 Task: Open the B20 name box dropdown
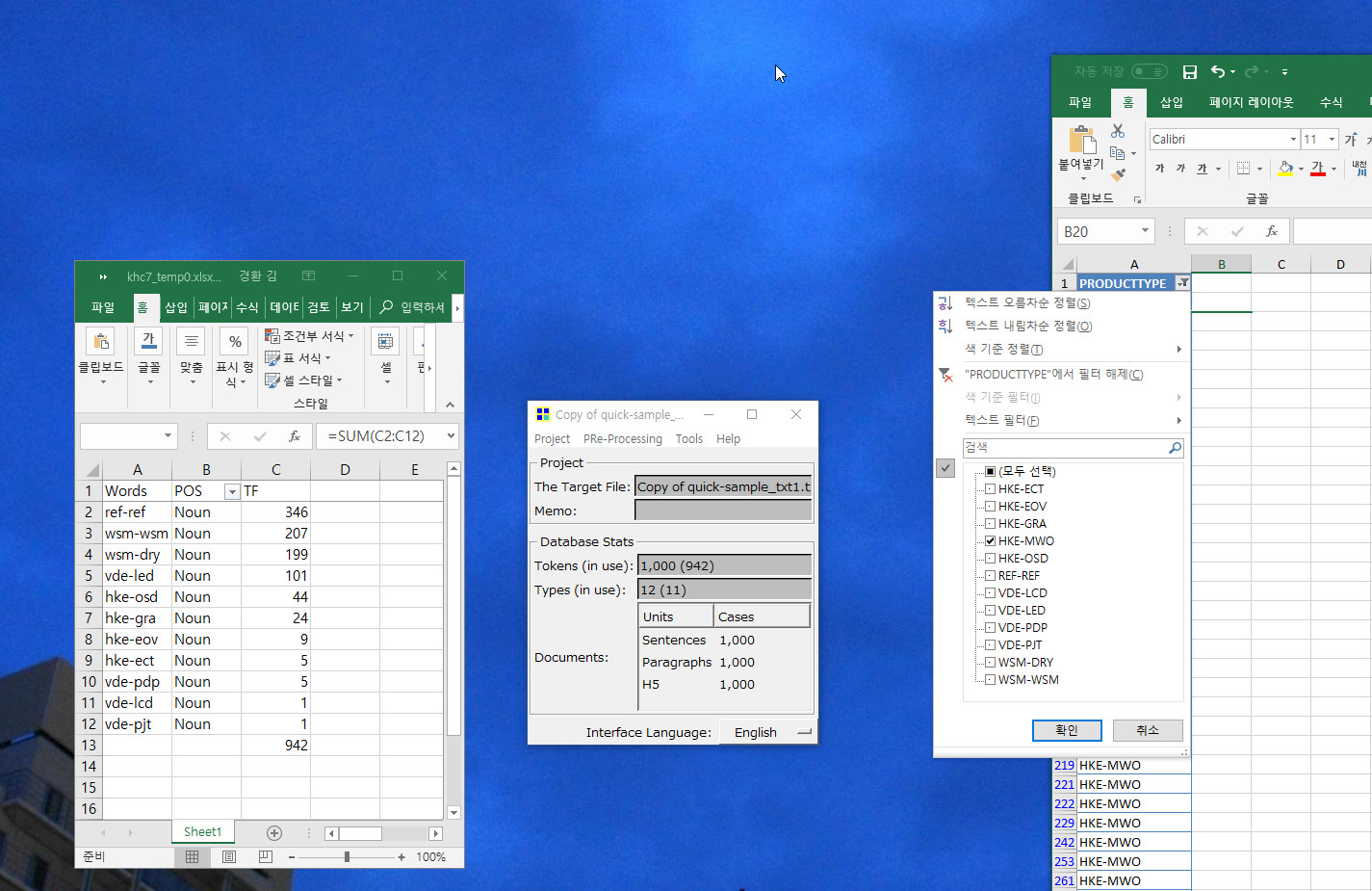pos(1145,231)
